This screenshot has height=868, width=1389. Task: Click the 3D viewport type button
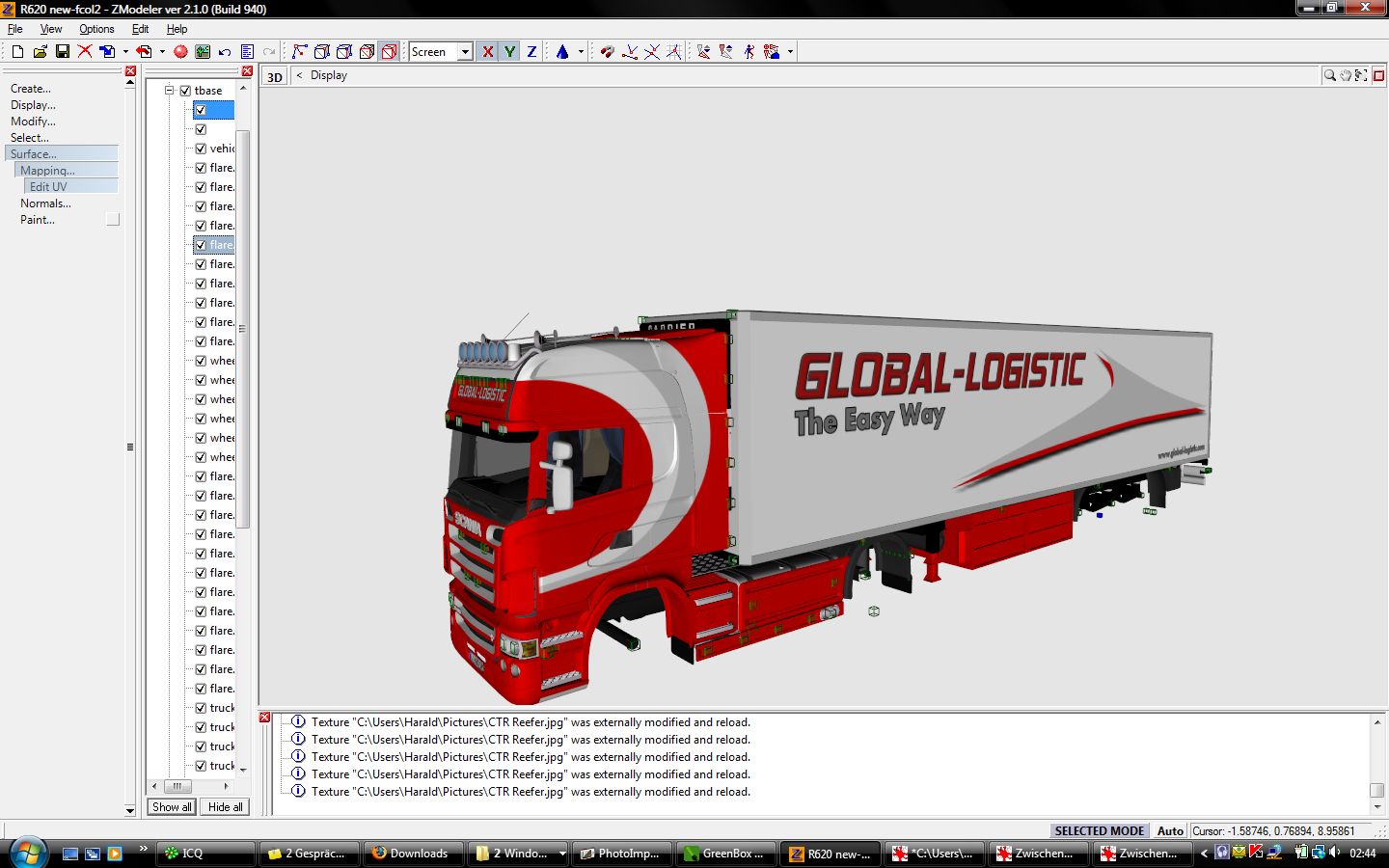275,76
